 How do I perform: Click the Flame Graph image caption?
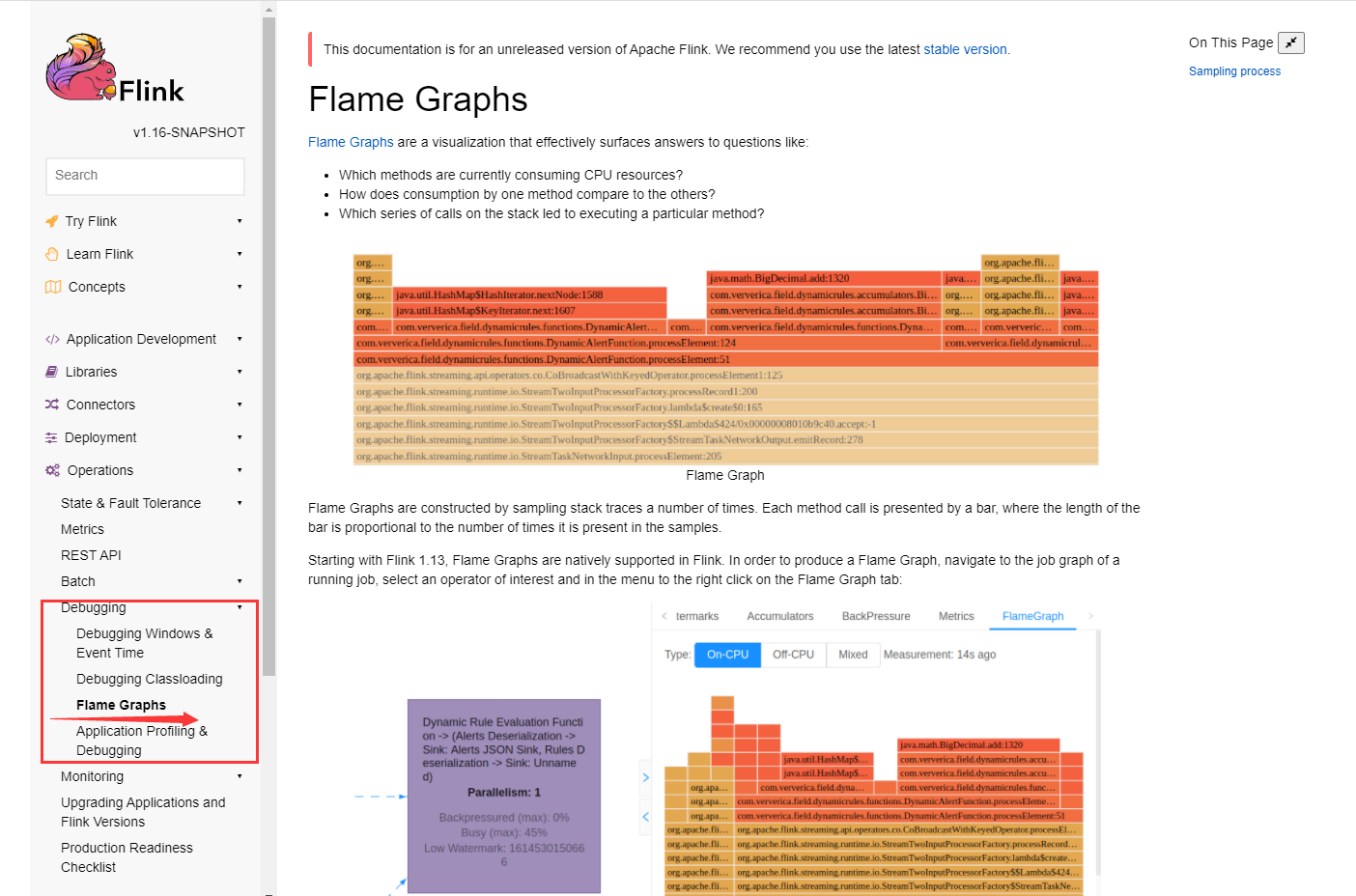pyautogui.click(x=725, y=475)
